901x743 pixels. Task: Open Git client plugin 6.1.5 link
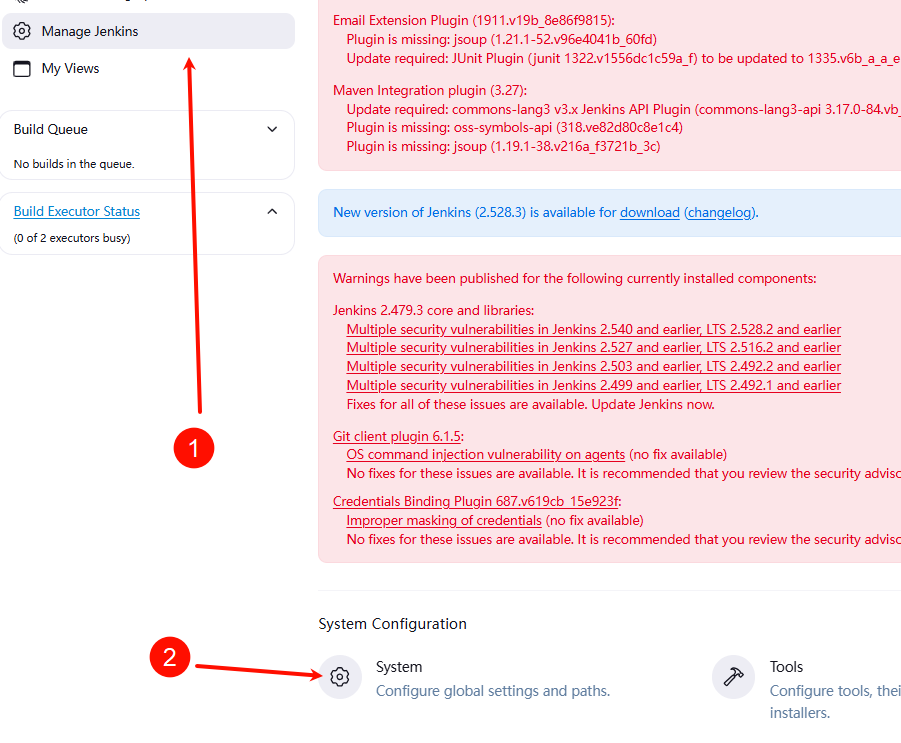click(x=396, y=436)
